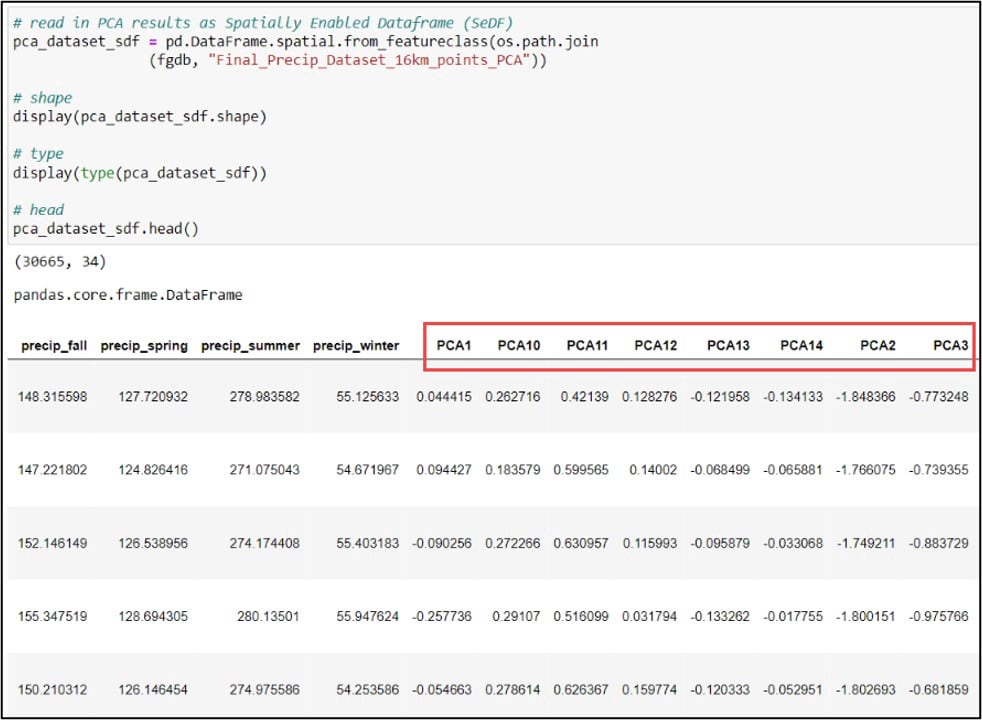The height and width of the screenshot is (720, 982).
Task: Click the PCA10 column header
Action: coord(519,346)
